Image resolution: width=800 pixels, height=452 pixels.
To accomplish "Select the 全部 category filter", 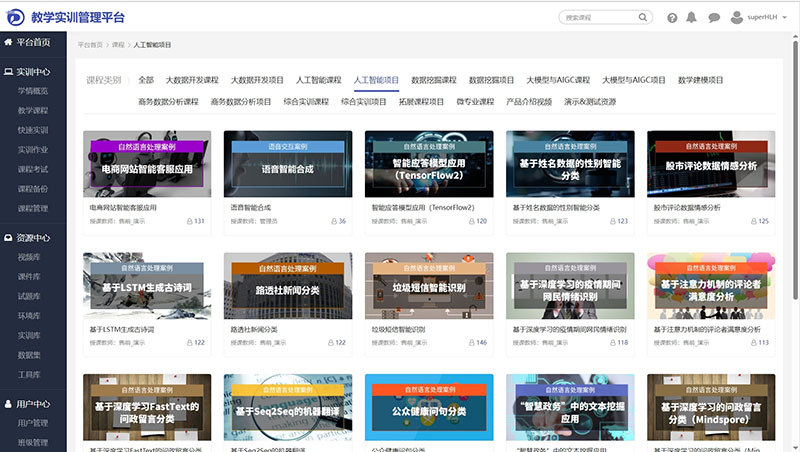I will tap(146, 80).
